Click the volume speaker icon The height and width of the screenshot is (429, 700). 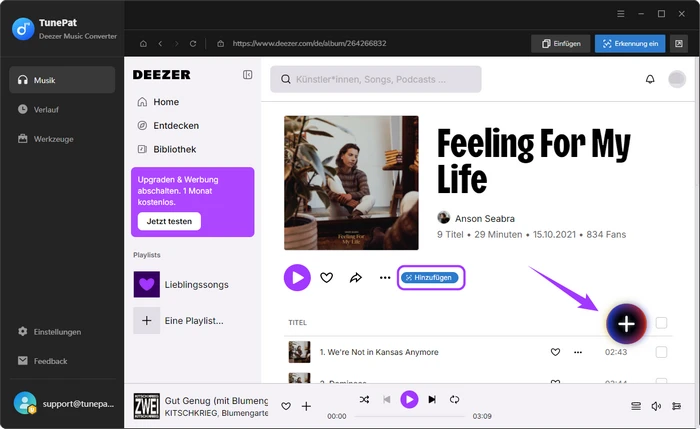[656, 406]
